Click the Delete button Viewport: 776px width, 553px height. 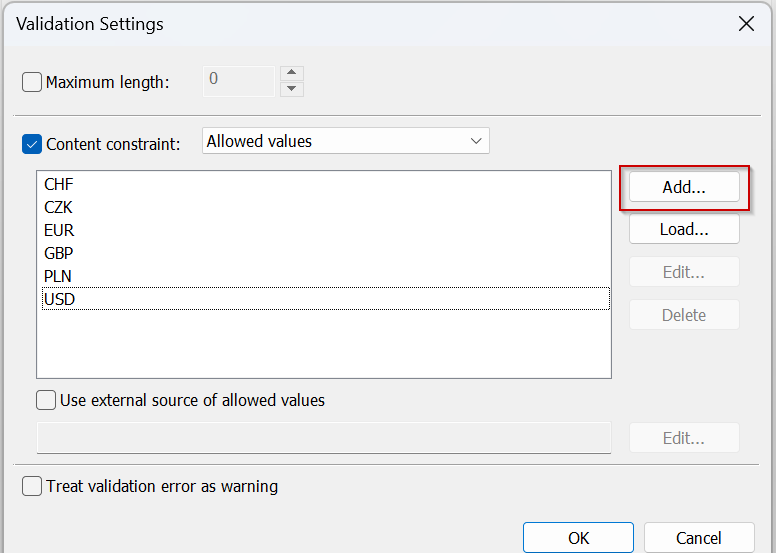pos(684,314)
